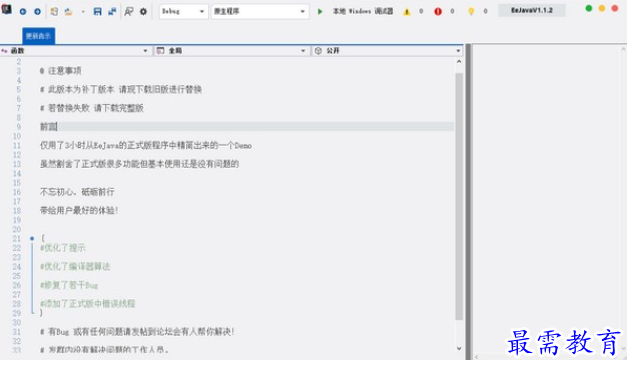Click line 7 text '若替换失败 请下载完整版'
The width and height of the screenshot is (629, 374).
pos(96,108)
